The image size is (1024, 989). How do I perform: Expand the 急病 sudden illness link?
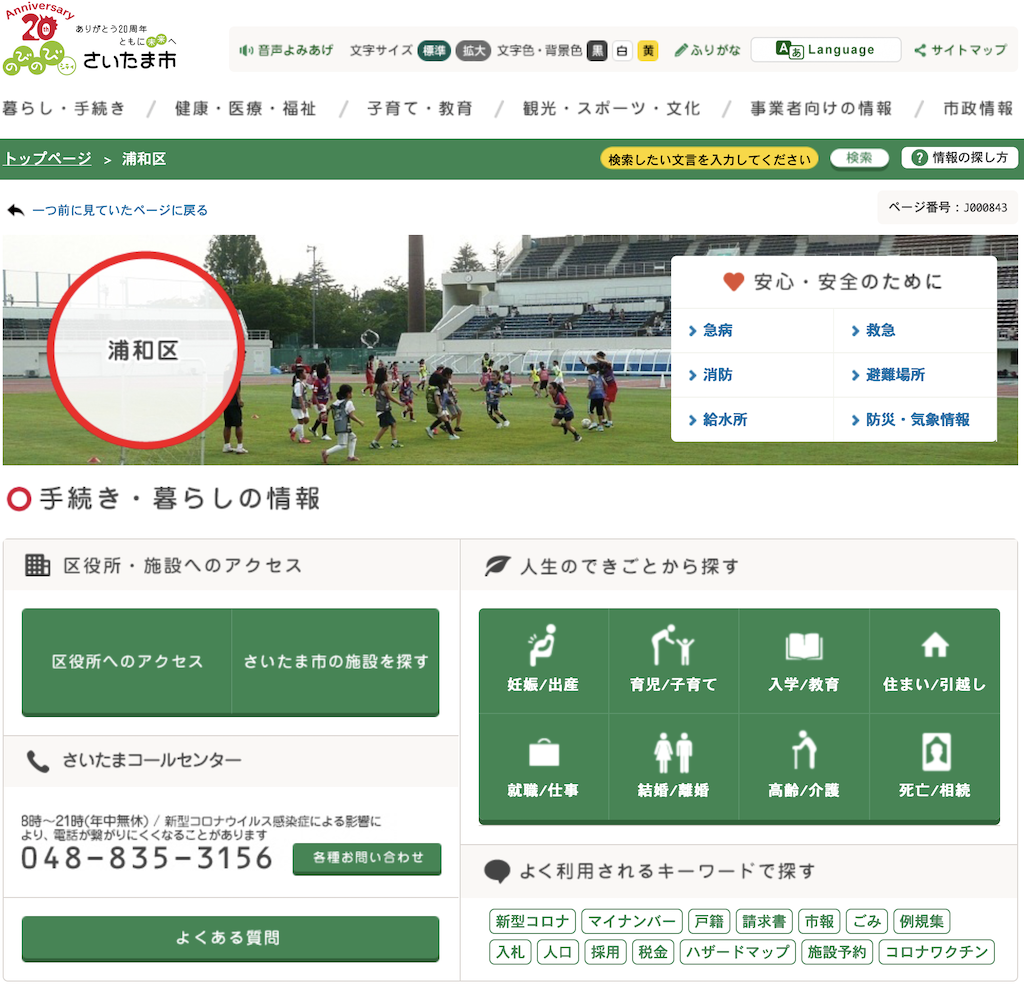pos(717,331)
